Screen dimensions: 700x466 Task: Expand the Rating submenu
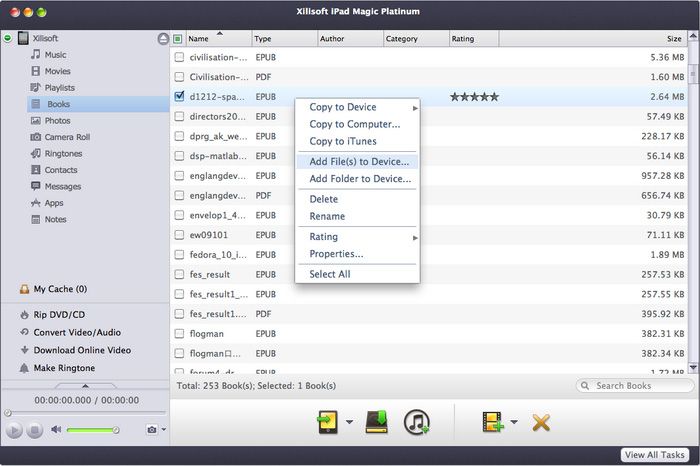[358, 237]
